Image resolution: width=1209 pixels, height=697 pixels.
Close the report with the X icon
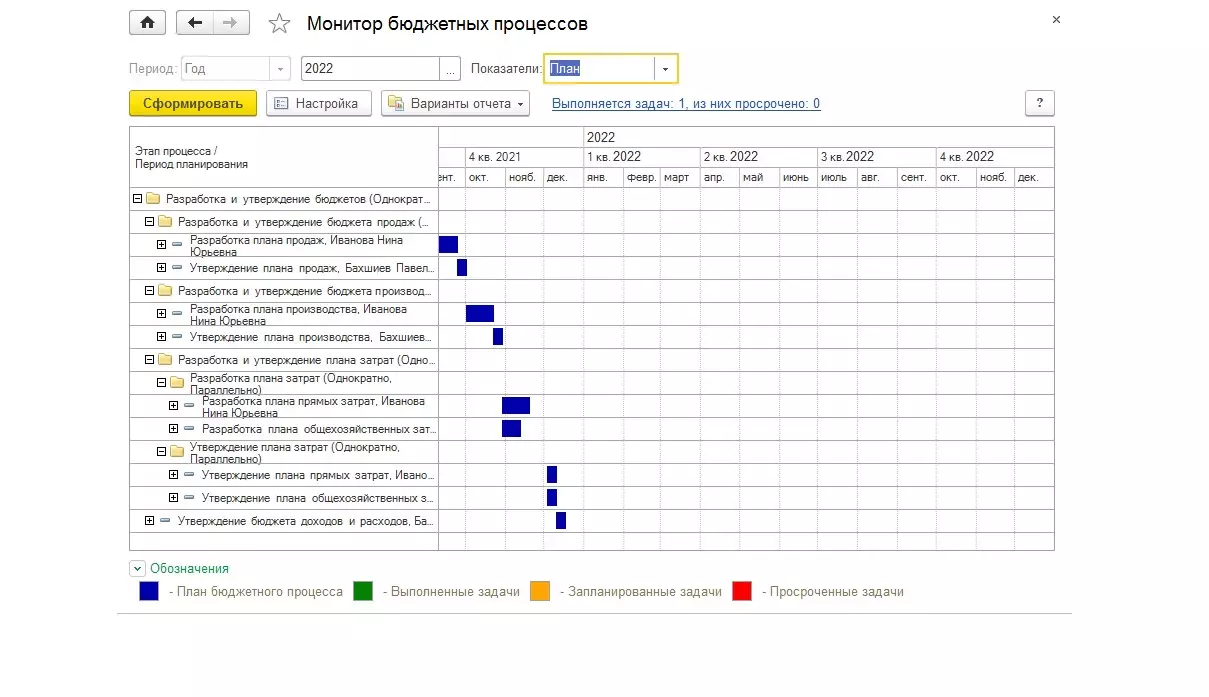coord(1056,20)
